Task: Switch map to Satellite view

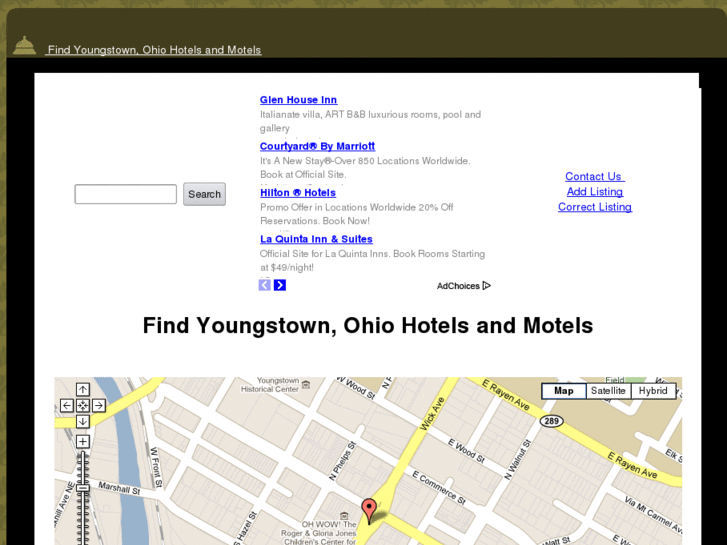Action: pyautogui.click(x=608, y=391)
